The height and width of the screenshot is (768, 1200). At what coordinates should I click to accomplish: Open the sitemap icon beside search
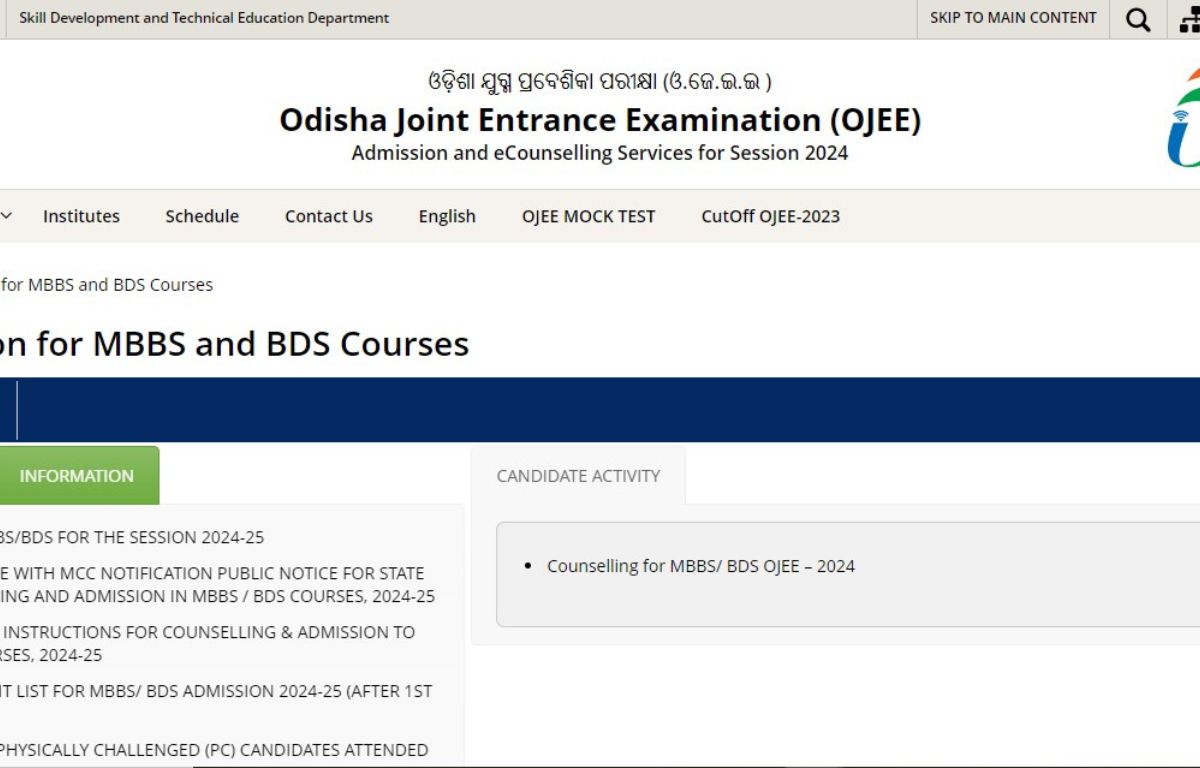pyautogui.click(x=1189, y=19)
